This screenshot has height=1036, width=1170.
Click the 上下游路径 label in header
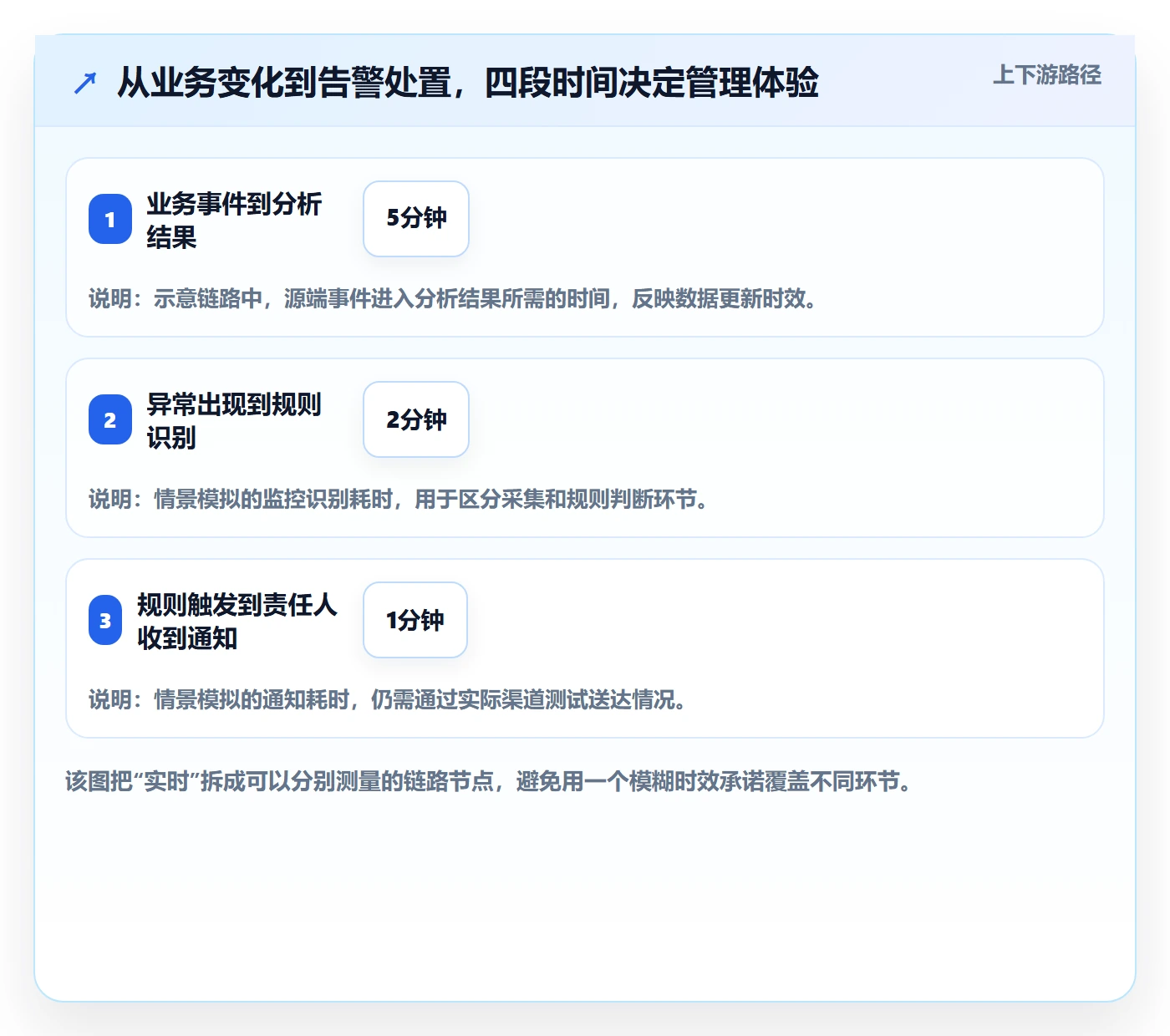pos(1047,75)
